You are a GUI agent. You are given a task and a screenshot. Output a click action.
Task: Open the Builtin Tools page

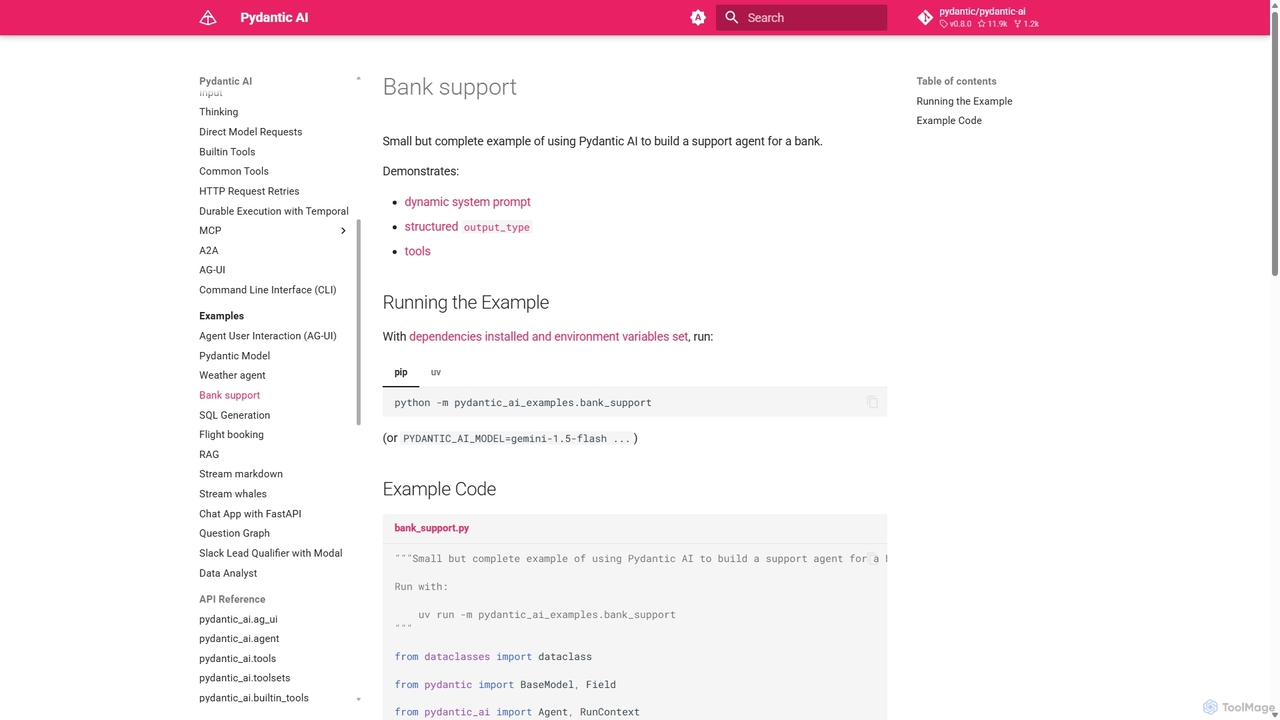coord(227,152)
